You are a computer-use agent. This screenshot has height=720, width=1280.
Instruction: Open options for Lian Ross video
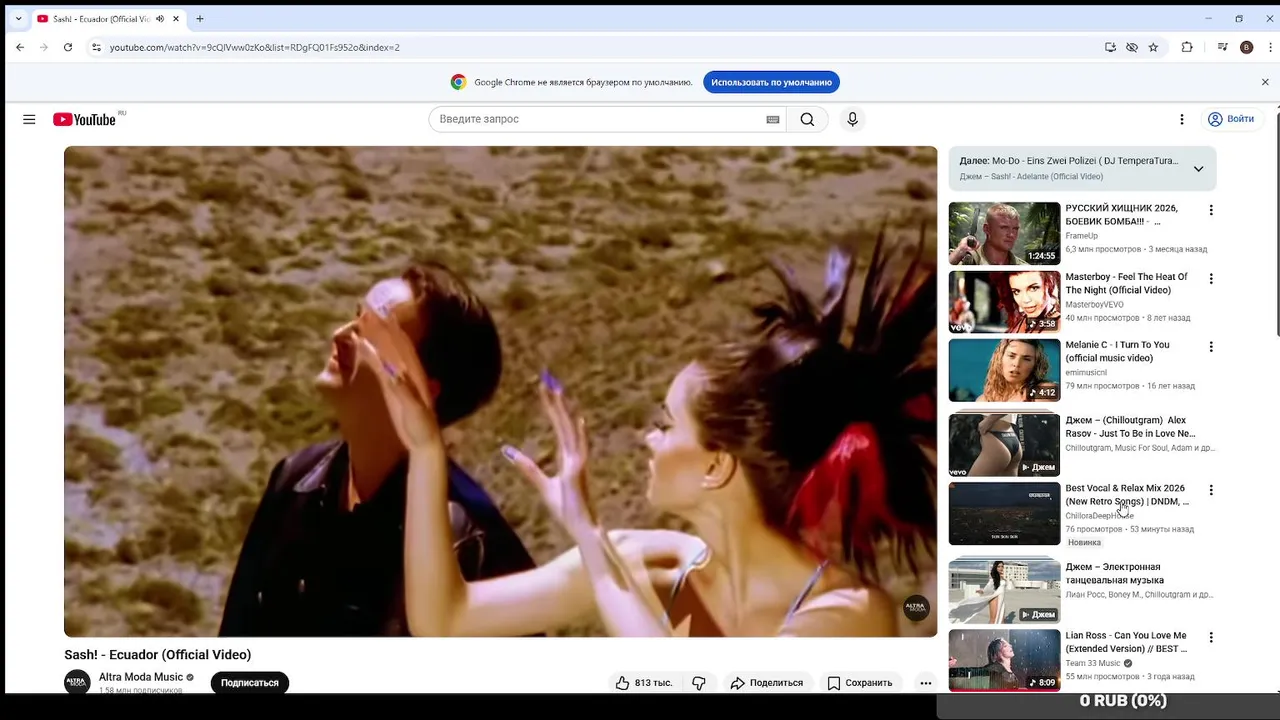pos(1211,637)
